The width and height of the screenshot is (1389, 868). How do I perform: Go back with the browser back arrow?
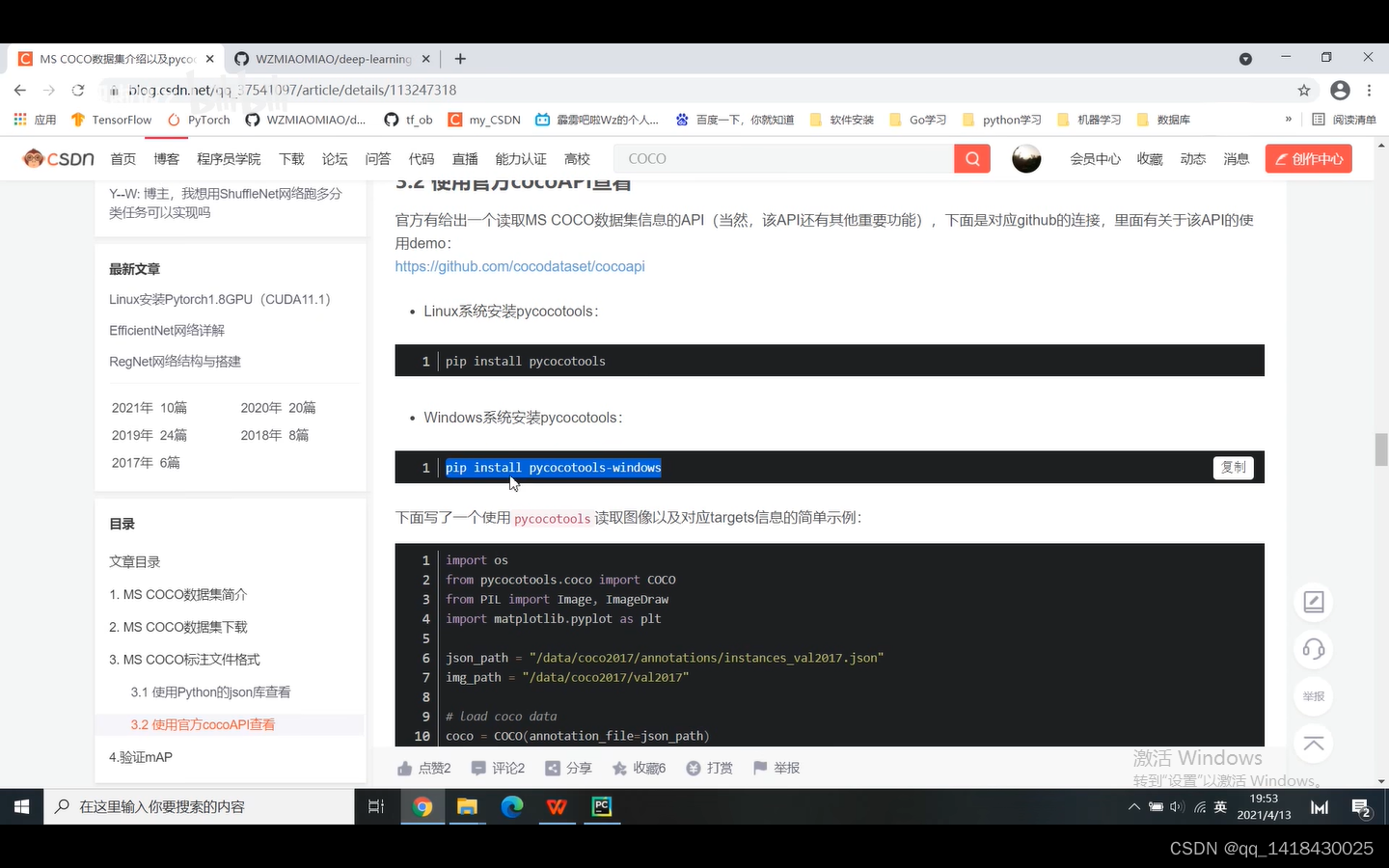coord(20,90)
